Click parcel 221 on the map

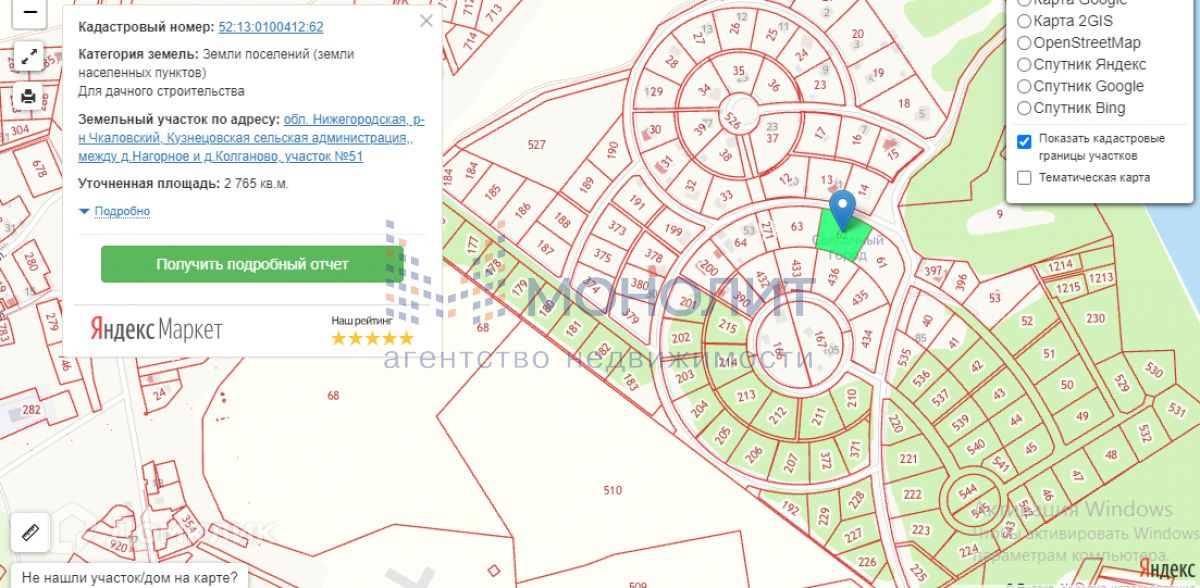(x=908, y=459)
